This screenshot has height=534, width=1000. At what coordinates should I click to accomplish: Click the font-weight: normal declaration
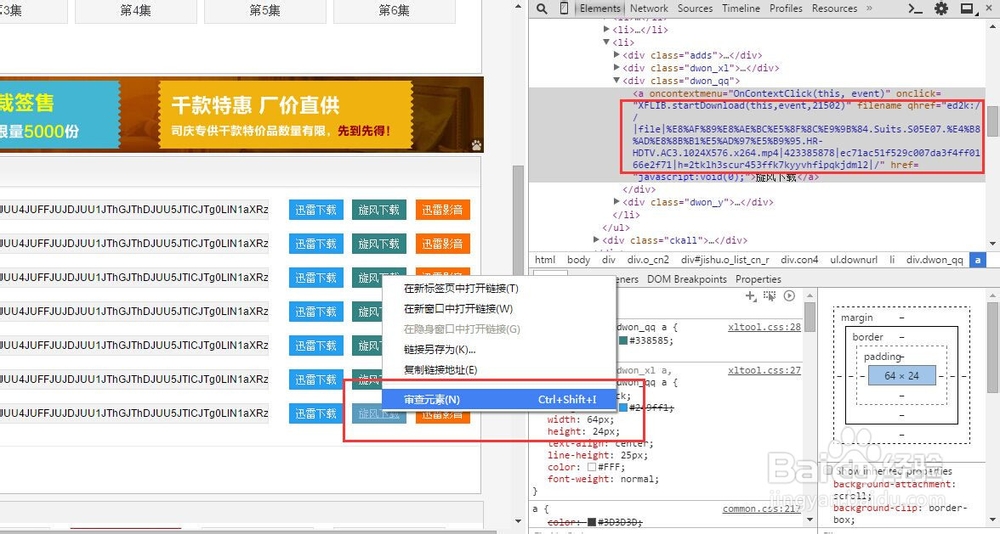(x=603, y=478)
